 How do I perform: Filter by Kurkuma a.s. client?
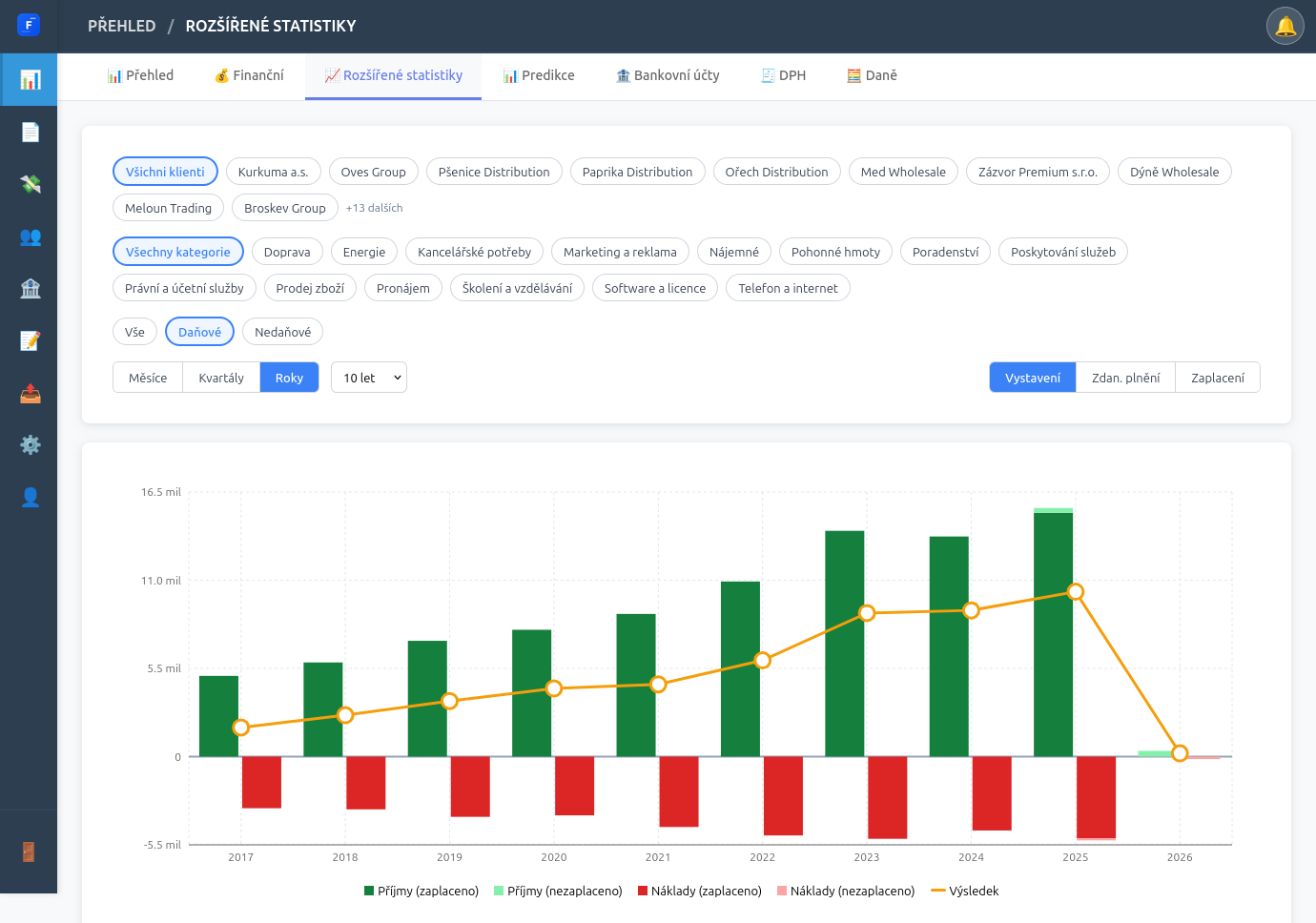pyautogui.click(x=273, y=172)
